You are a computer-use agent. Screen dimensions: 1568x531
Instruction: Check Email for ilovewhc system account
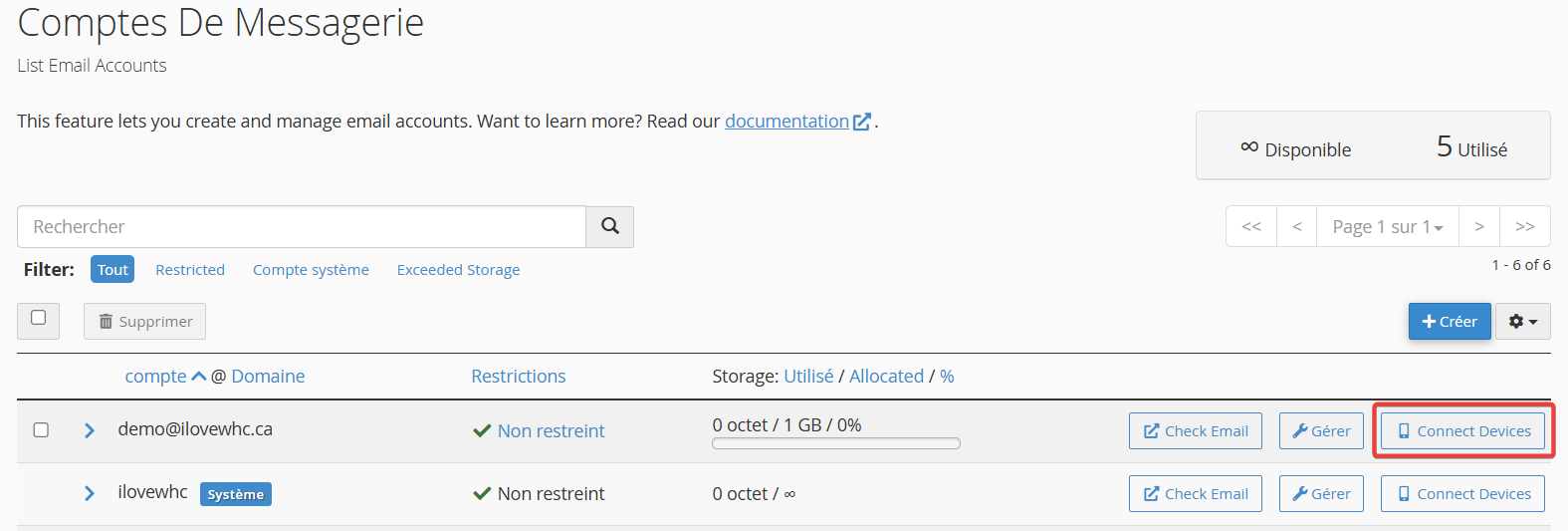(1196, 494)
